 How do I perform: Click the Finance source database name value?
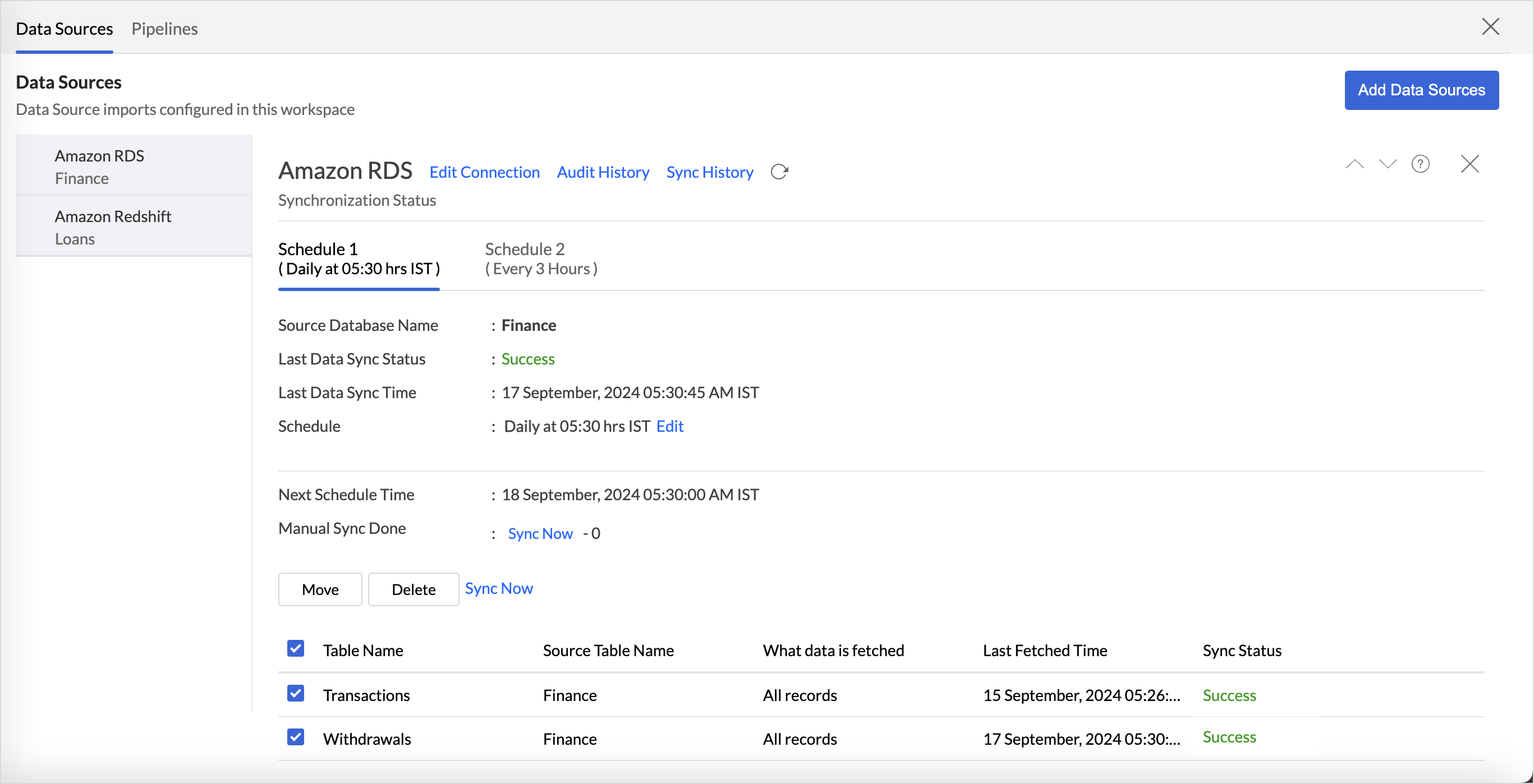pos(529,325)
